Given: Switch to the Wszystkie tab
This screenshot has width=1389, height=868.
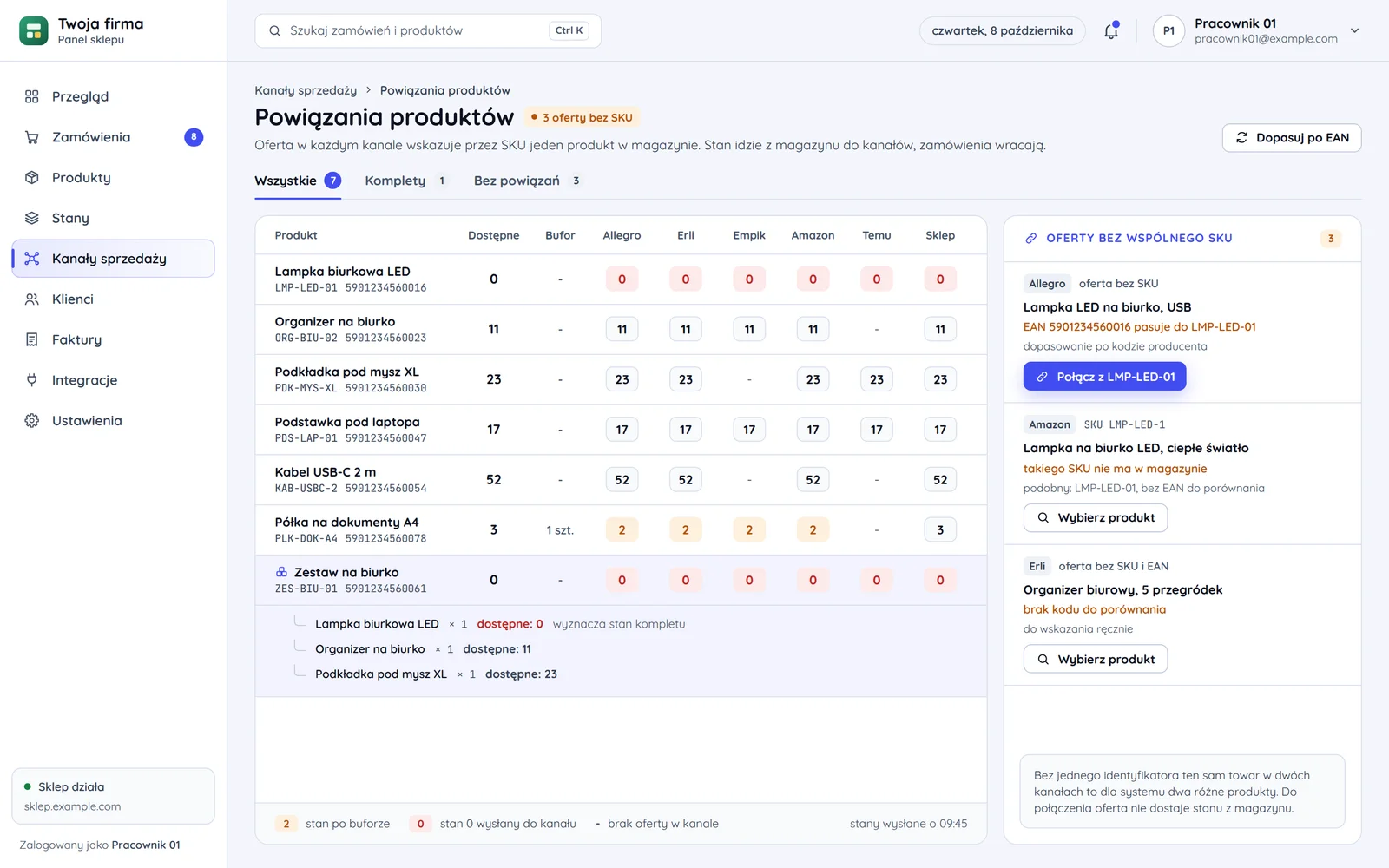Looking at the screenshot, I should pos(297,181).
